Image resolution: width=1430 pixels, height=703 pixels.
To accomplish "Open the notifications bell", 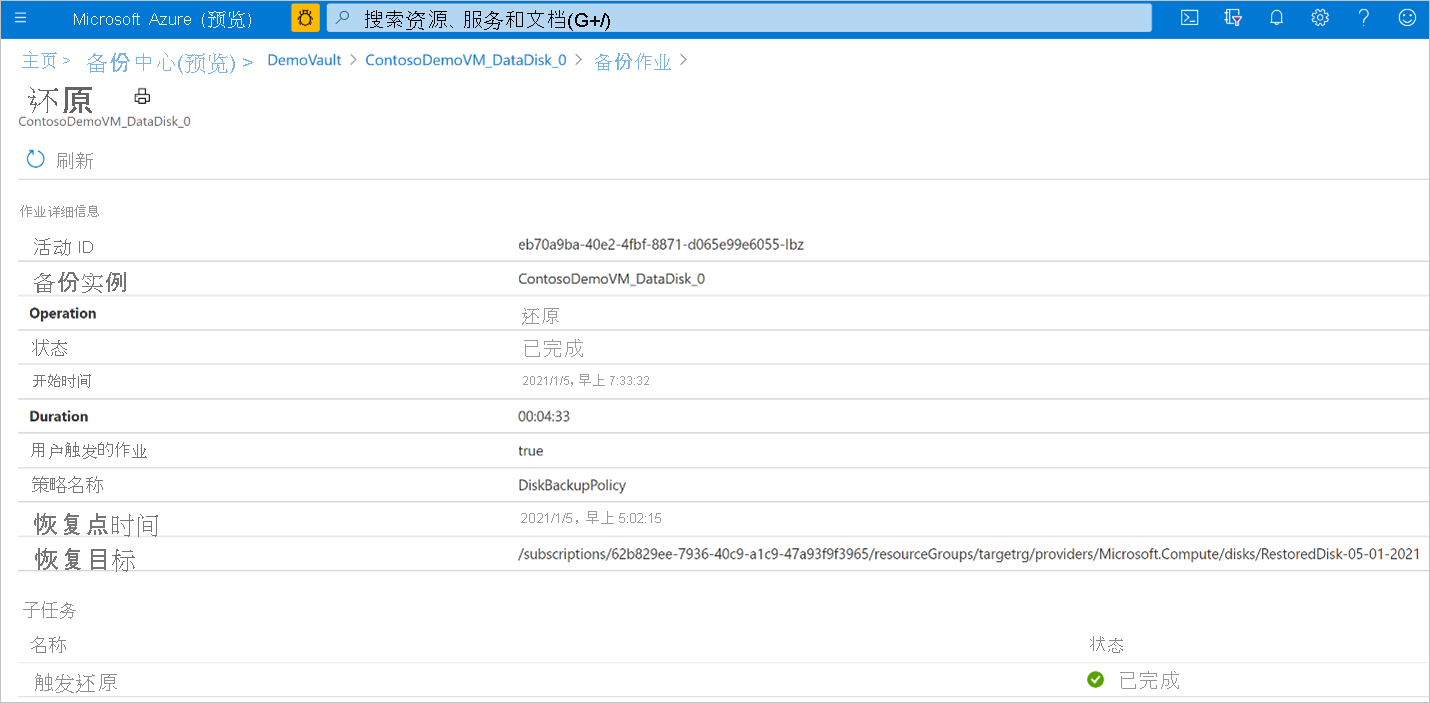I will [x=1276, y=18].
